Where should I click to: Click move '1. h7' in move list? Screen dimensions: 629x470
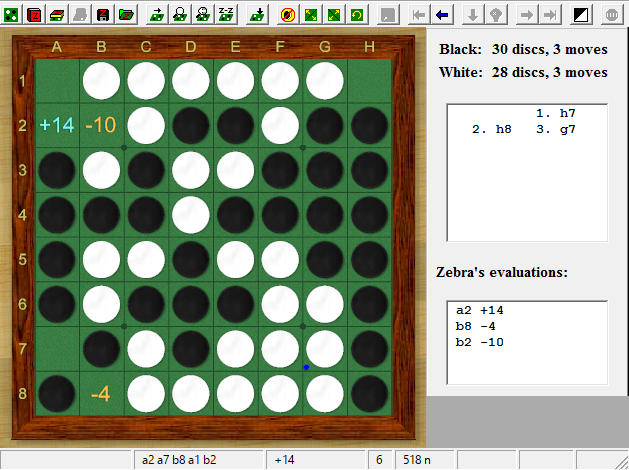pyautogui.click(x=556, y=113)
